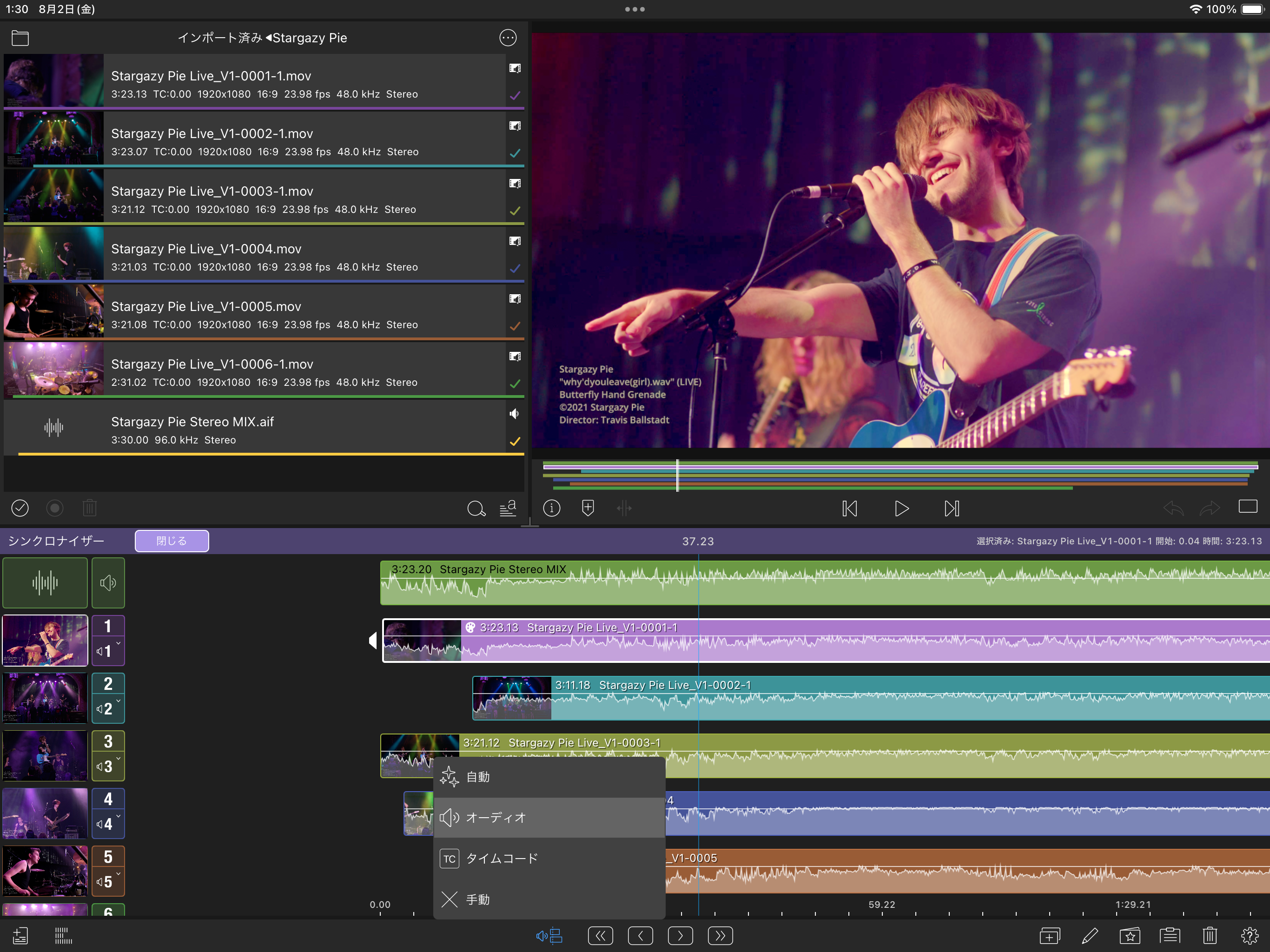Click the add marker shield icon

click(588, 508)
